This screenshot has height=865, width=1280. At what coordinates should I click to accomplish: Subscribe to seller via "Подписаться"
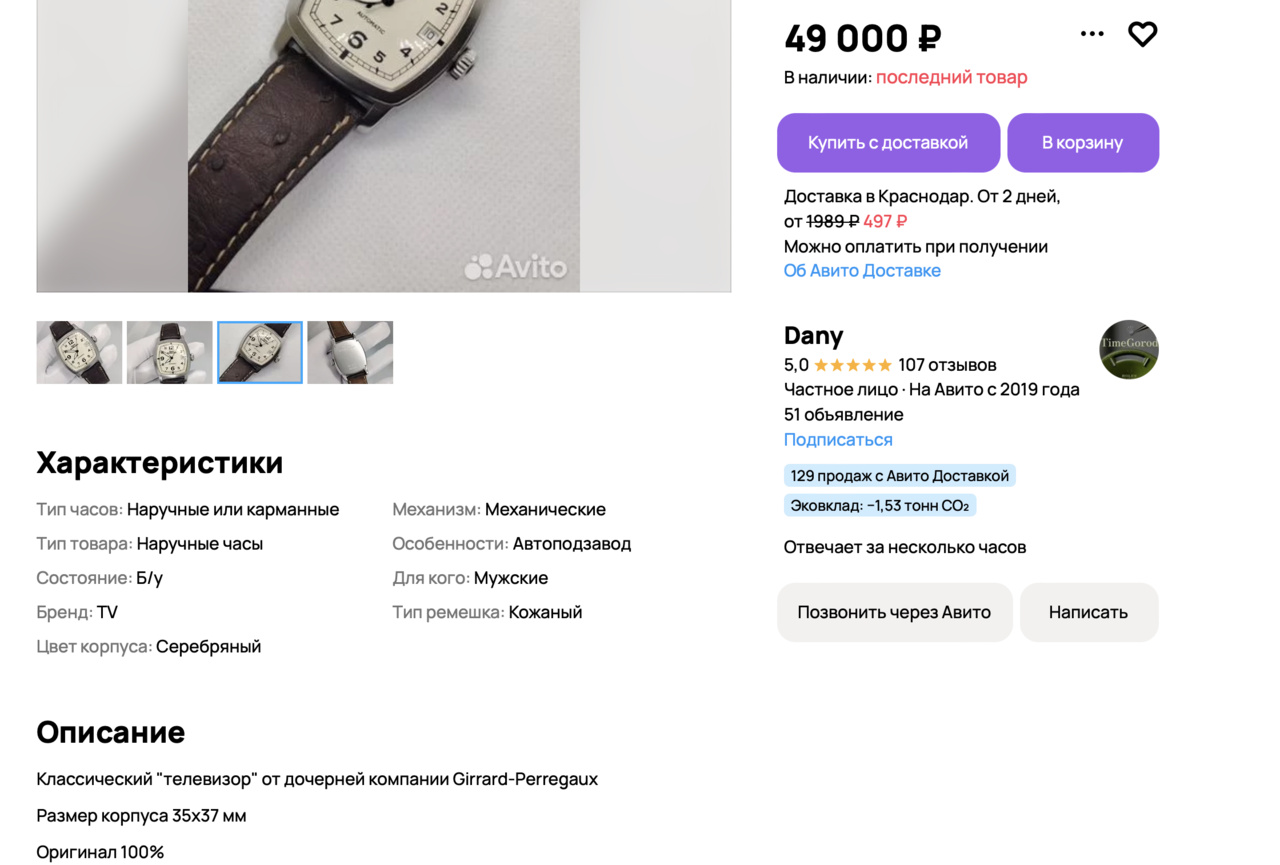[838, 440]
